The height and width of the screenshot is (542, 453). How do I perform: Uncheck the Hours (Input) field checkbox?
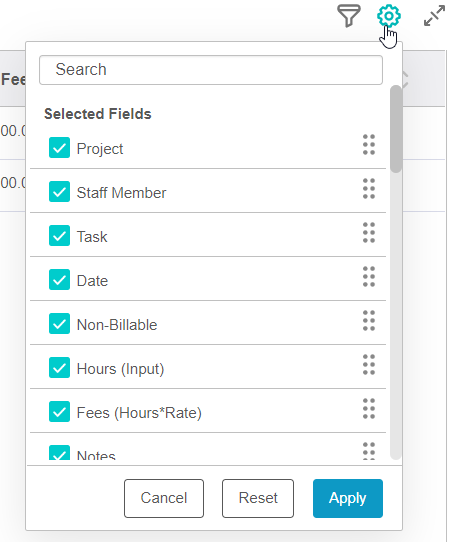59,367
